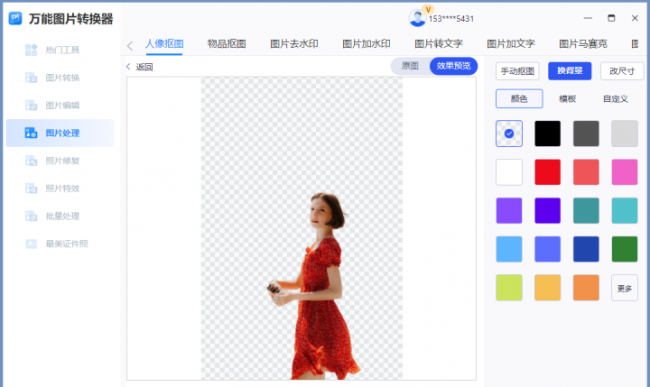Choose the green background swatch
The height and width of the screenshot is (387, 650).
(625, 249)
